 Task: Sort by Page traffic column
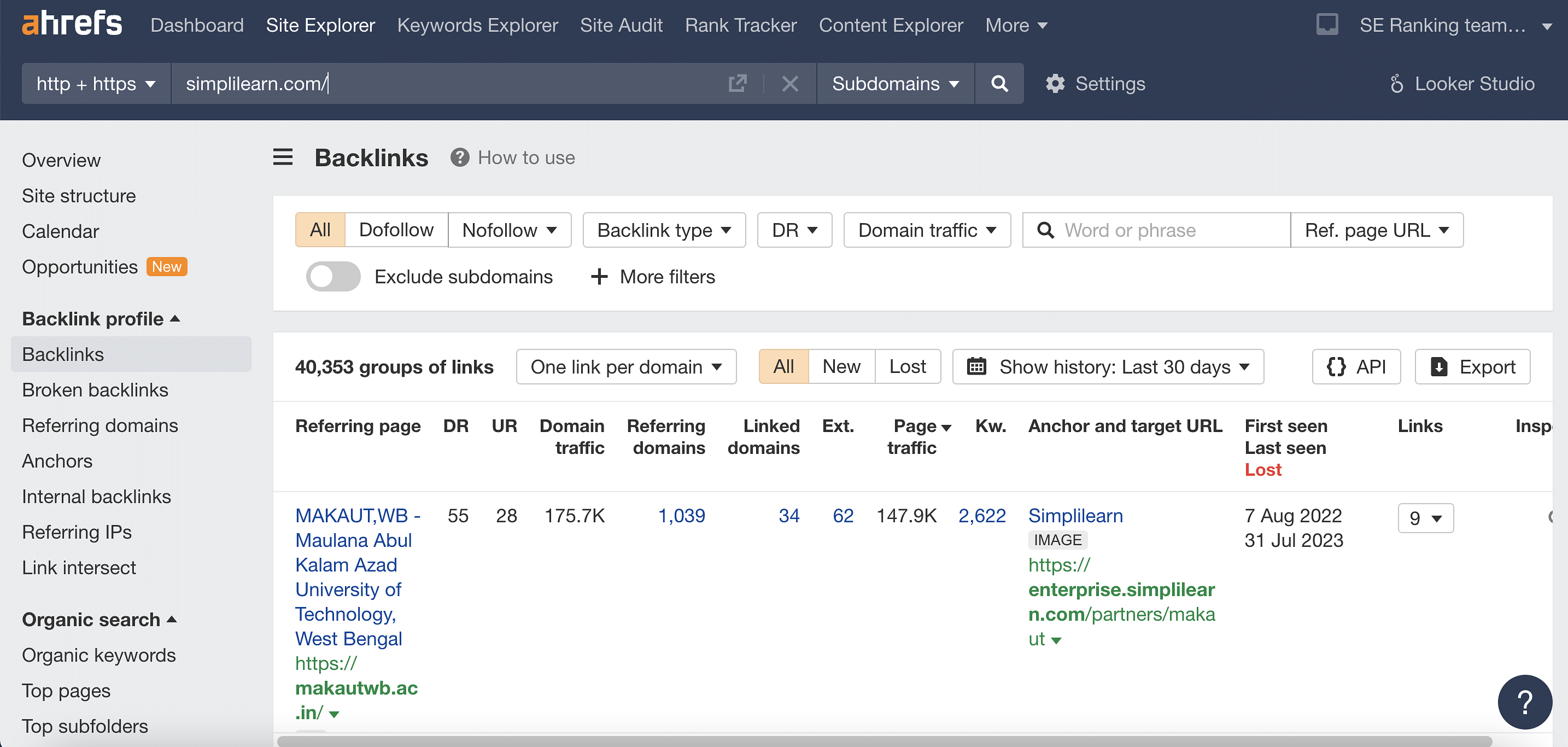coord(918,436)
